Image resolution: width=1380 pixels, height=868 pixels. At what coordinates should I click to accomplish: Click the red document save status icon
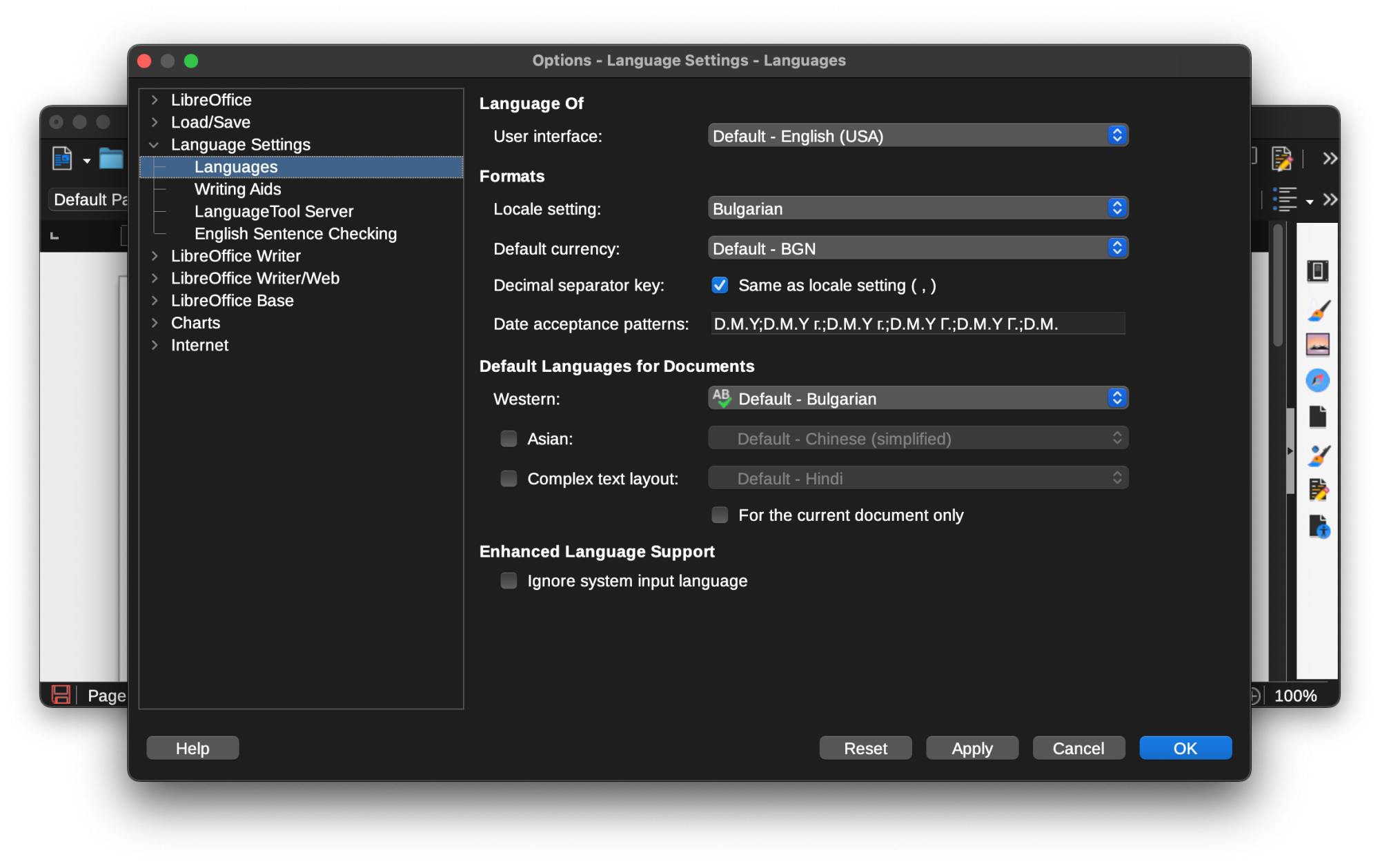pyautogui.click(x=61, y=695)
